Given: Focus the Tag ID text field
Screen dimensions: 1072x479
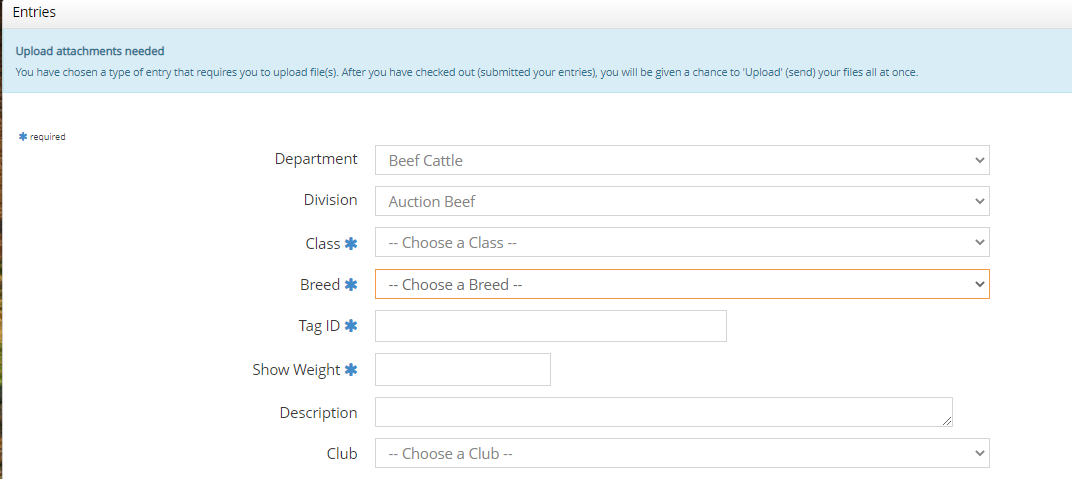Looking at the screenshot, I should click(x=550, y=326).
